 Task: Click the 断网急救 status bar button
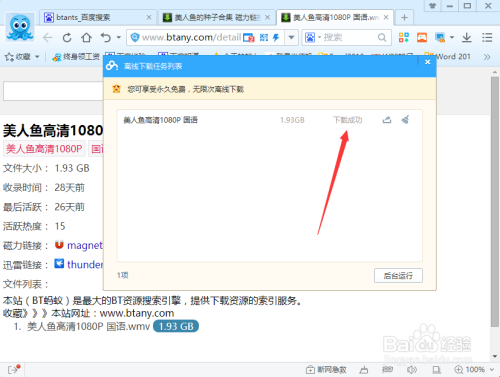coord(327,369)
